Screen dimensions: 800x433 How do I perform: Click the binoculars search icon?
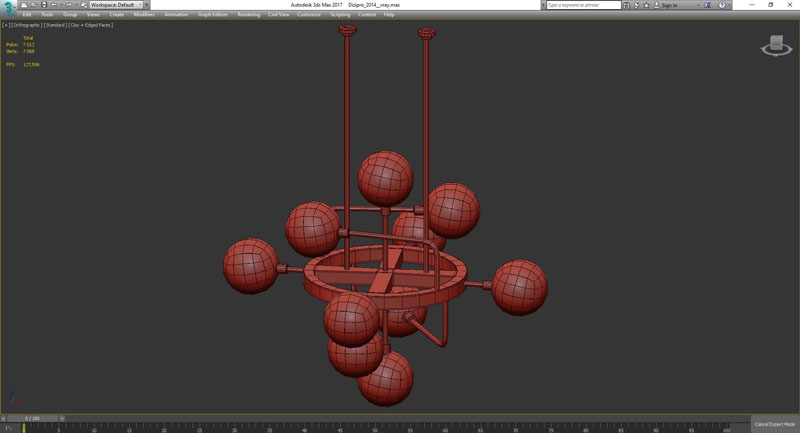(x=627, y=5)
